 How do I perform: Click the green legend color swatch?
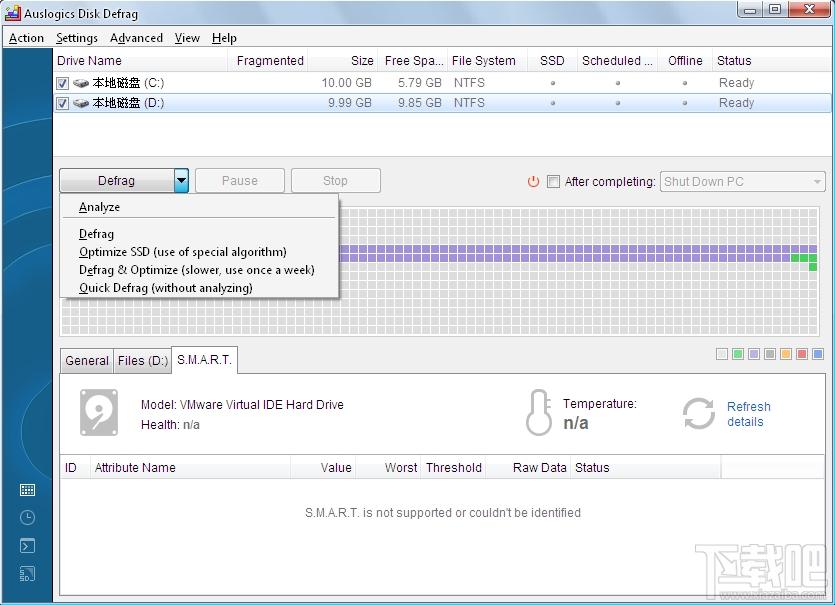738,354
